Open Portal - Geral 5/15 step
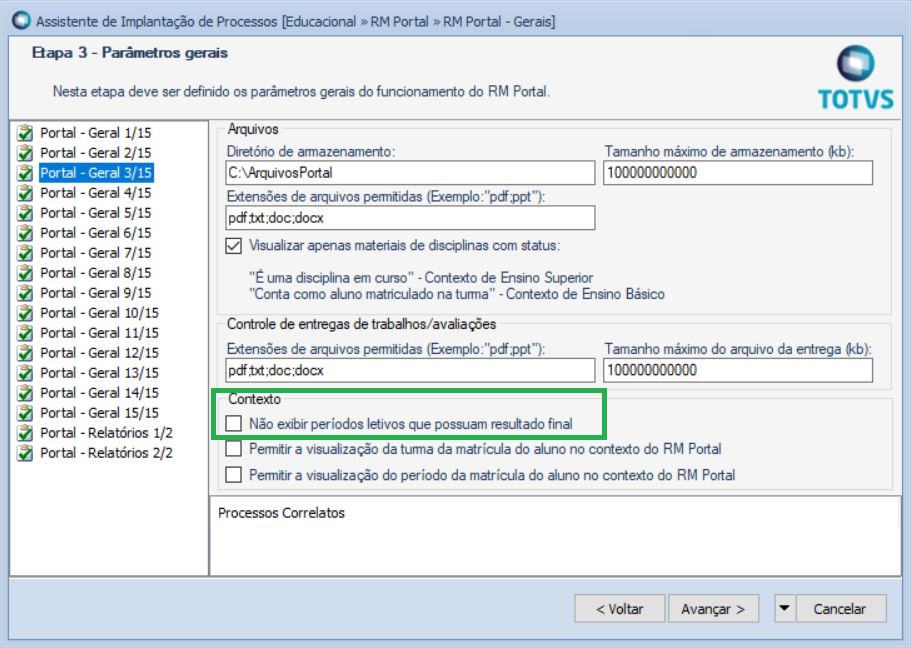Image resolution: width=911 pixels, height=648 pixels. point(96,213)
